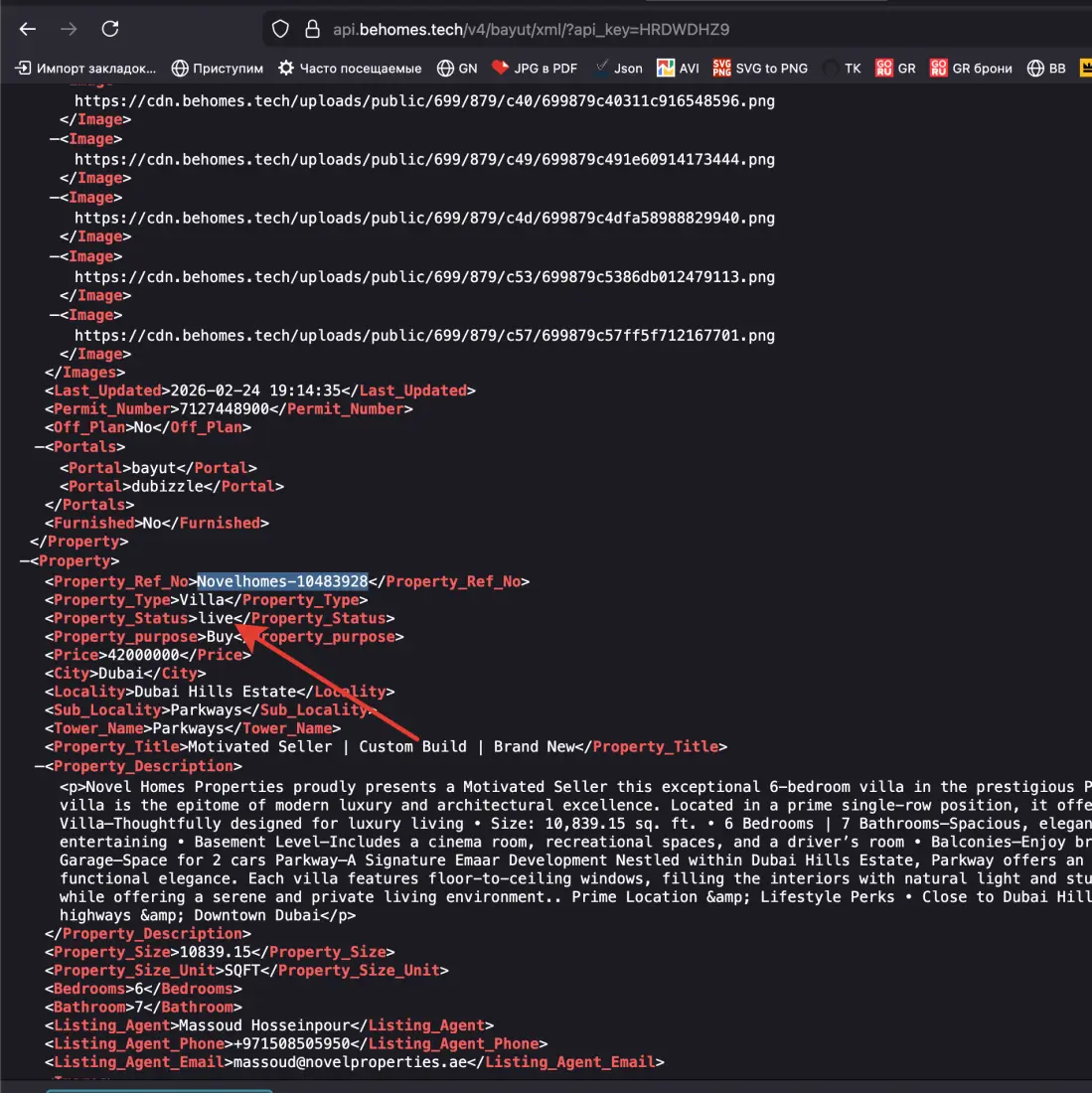Click the Property_Type value Villa
1092x1093 pixels.
pos(202,600)
